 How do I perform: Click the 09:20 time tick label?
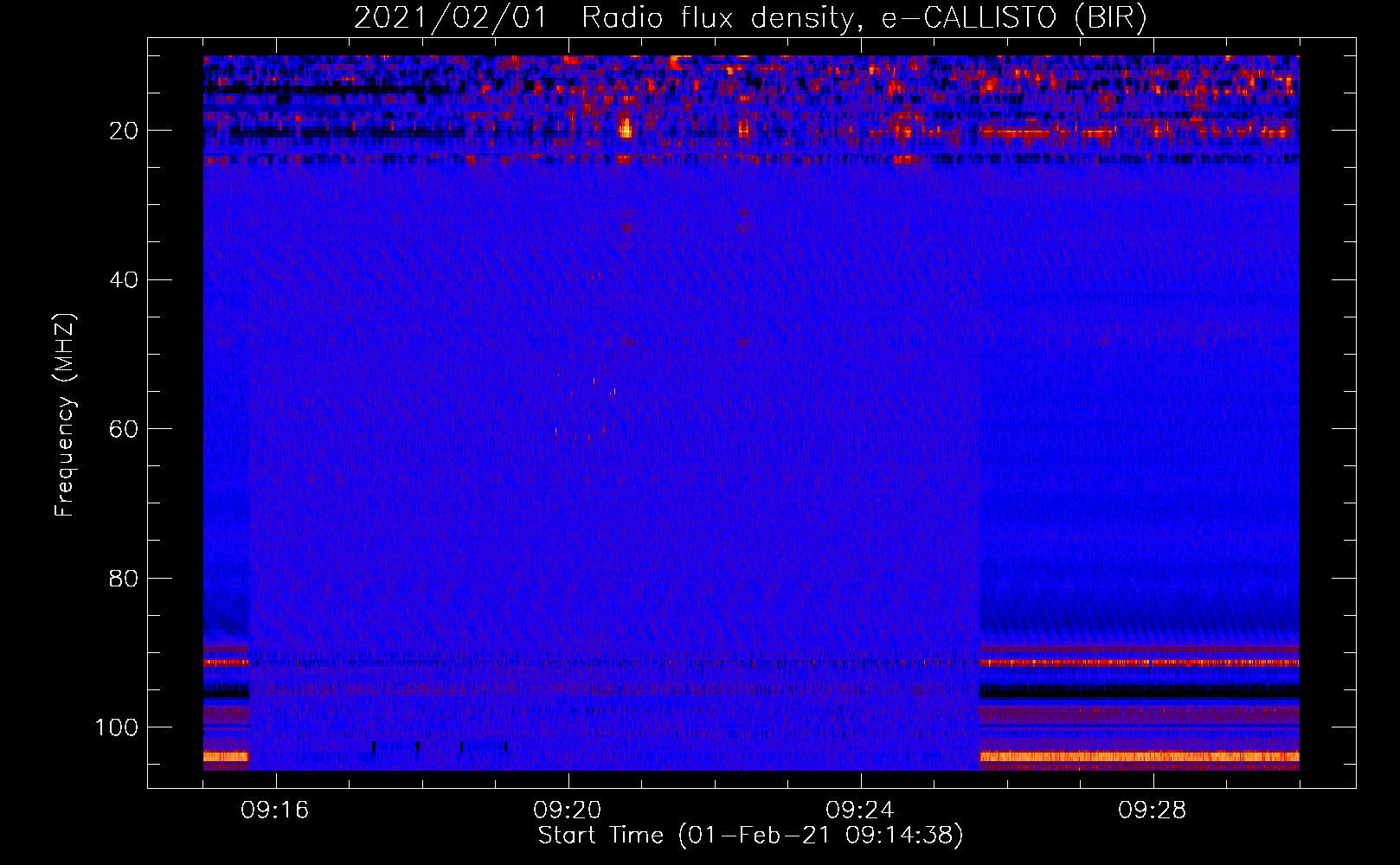coord(568,811)
